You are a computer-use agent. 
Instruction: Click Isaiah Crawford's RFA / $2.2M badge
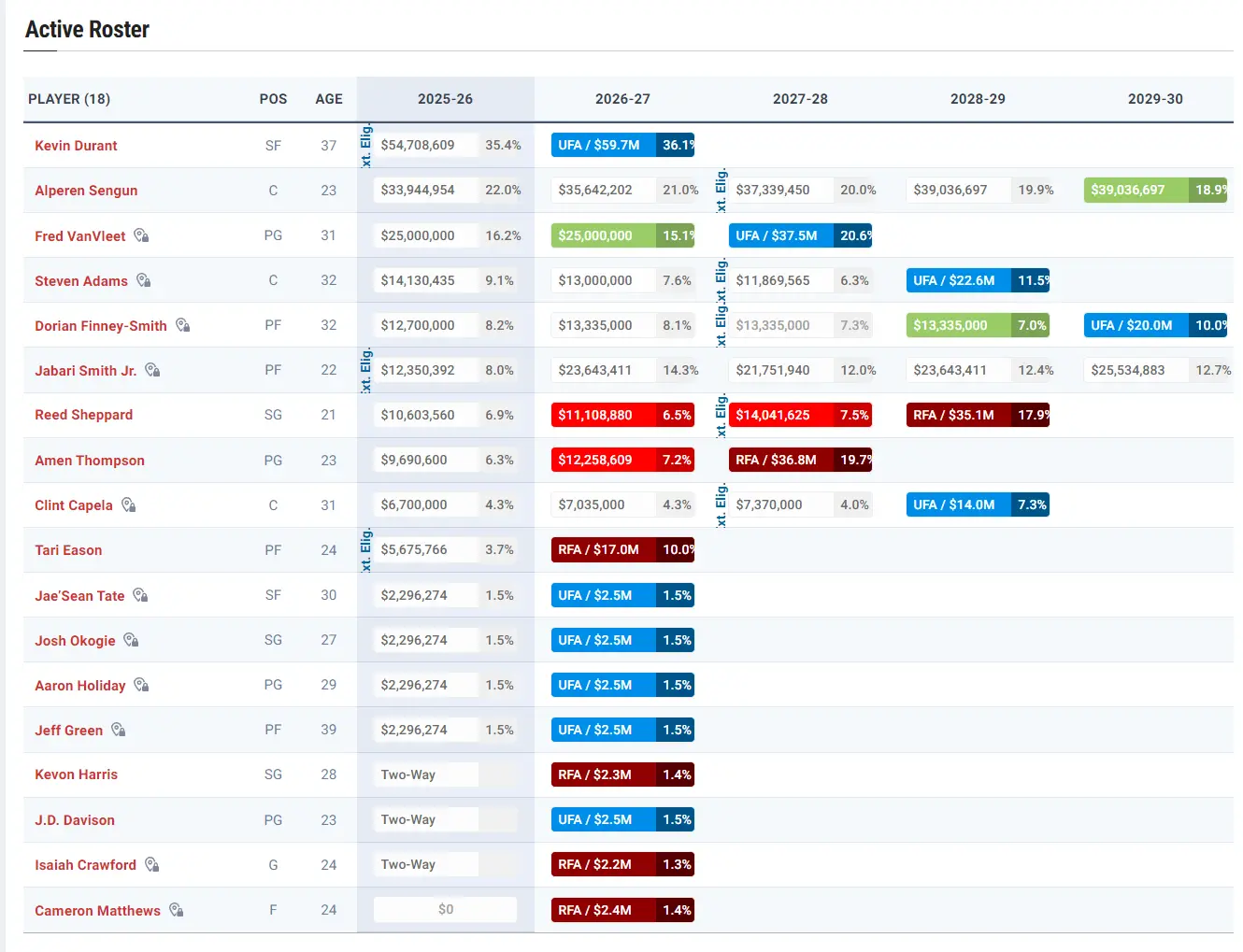622,864
